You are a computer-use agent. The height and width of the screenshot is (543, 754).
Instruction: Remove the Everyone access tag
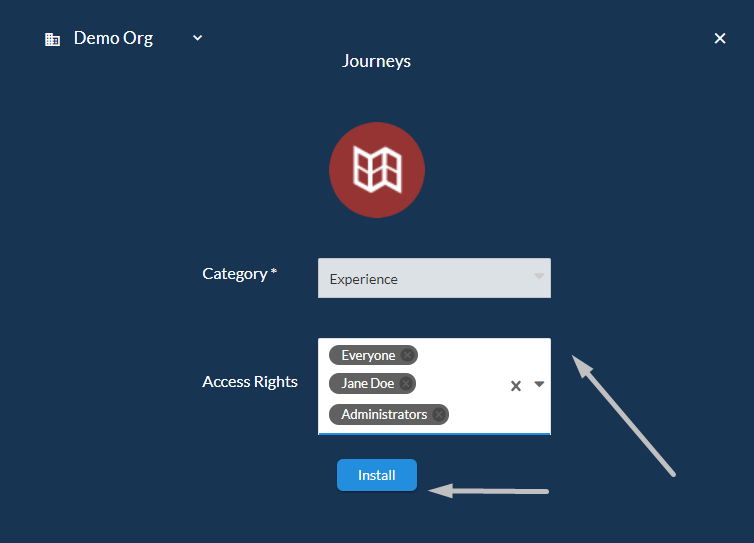(407, 355)
